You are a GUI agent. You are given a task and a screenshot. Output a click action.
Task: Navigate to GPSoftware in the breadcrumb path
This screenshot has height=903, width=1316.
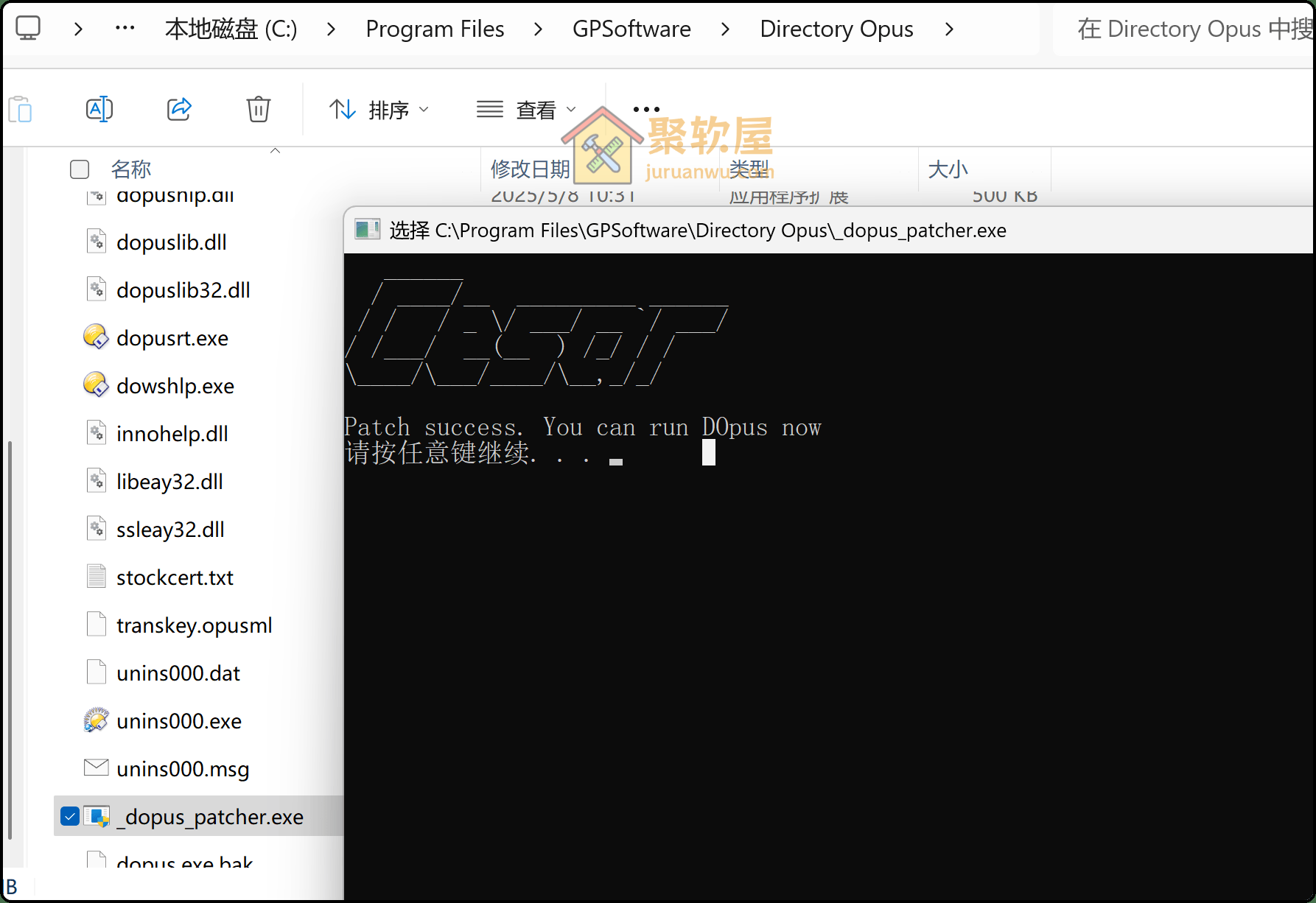click(631, 28)
